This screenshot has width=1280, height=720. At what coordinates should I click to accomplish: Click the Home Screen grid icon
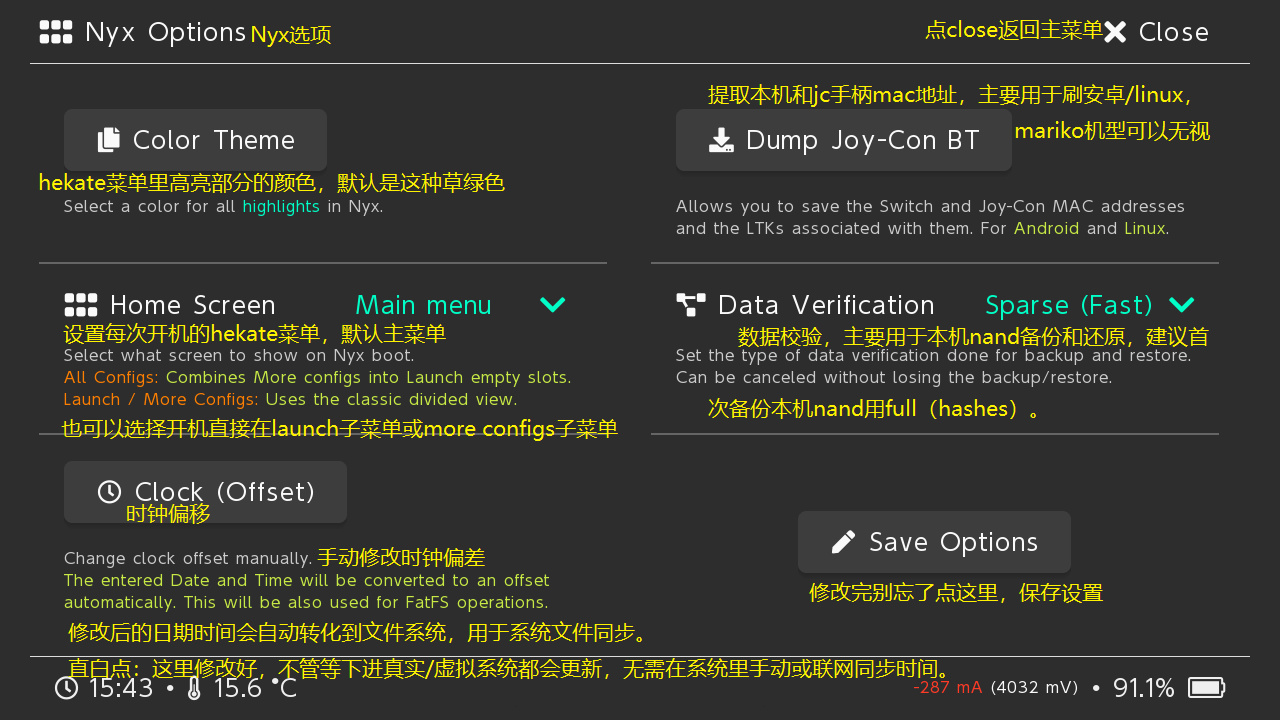[81, 305]
